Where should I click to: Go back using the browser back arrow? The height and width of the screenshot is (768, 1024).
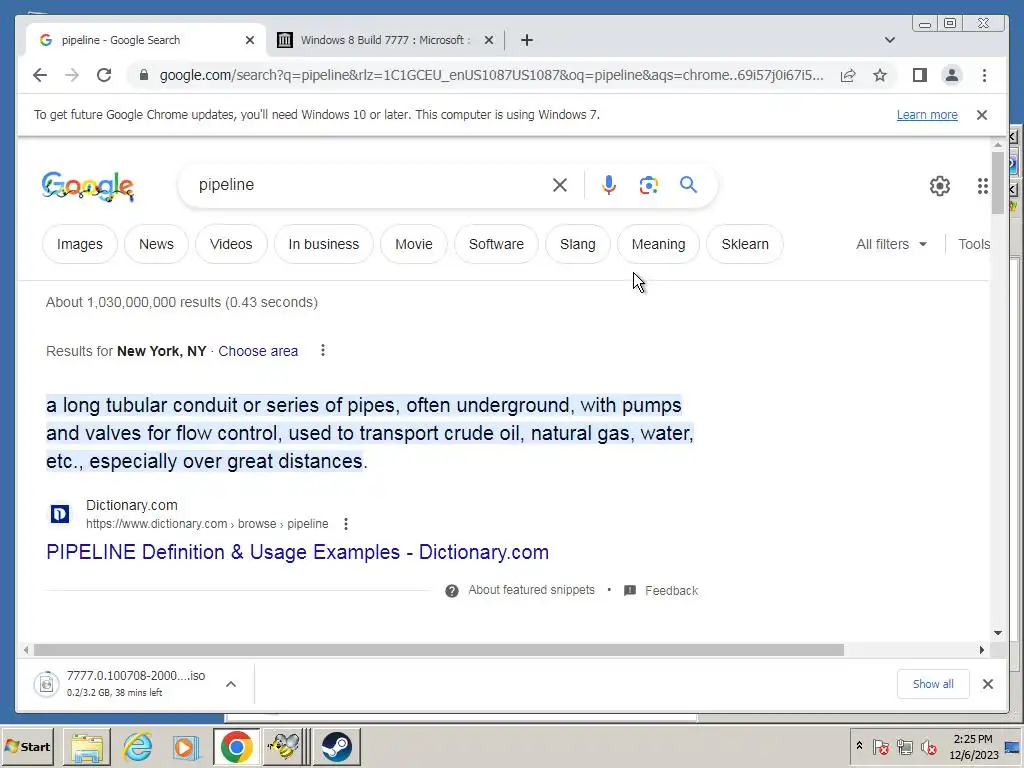point(40,75)
